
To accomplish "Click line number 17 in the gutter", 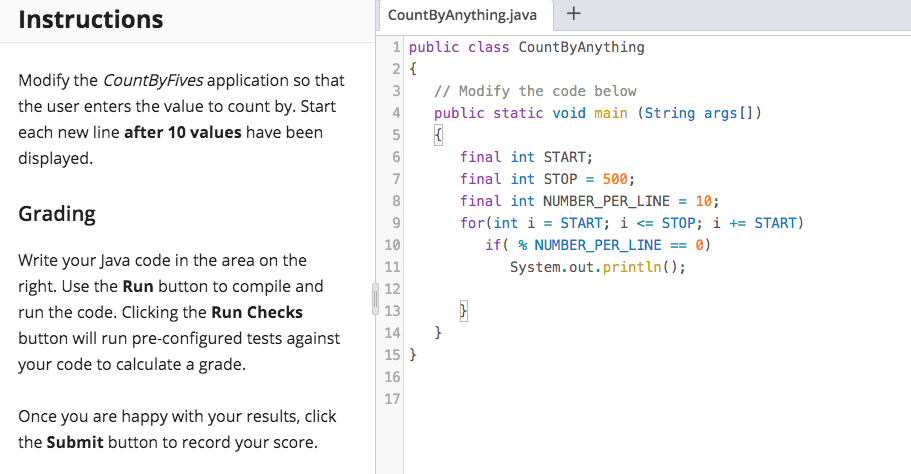I will tap(392, 399).
